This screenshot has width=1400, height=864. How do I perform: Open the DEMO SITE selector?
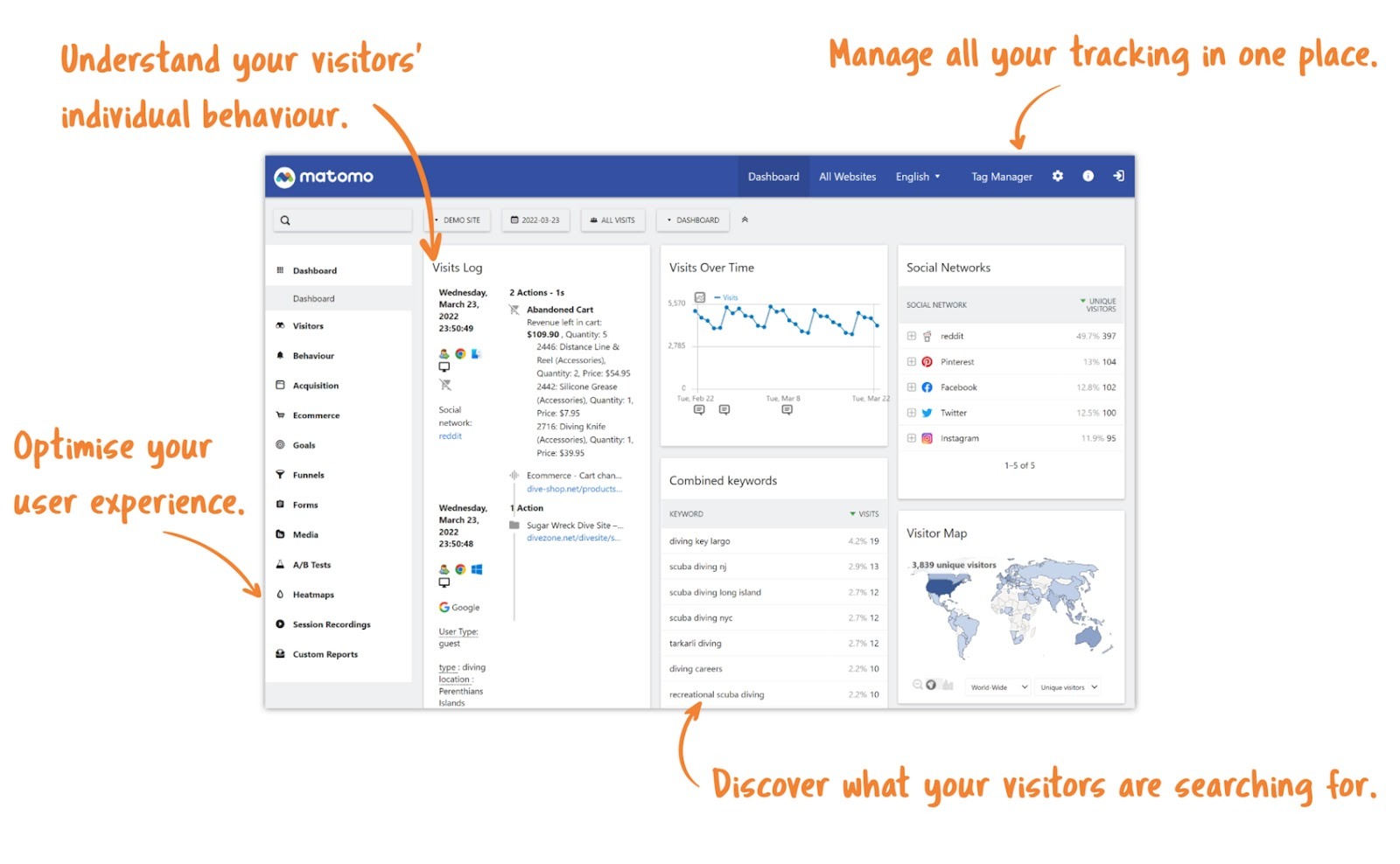[457, 220]
